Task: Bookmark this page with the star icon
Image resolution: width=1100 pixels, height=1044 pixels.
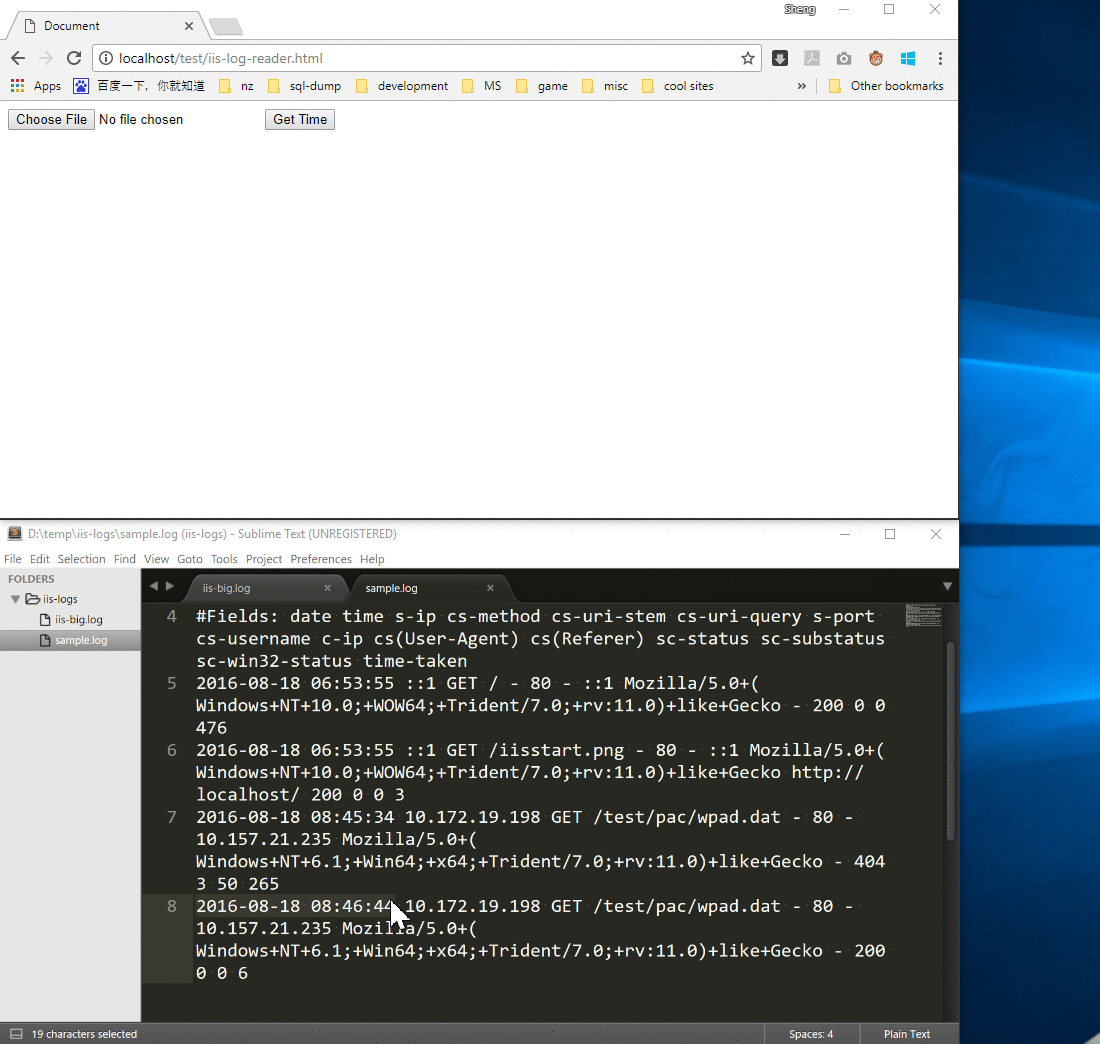Action: point(747,58)
